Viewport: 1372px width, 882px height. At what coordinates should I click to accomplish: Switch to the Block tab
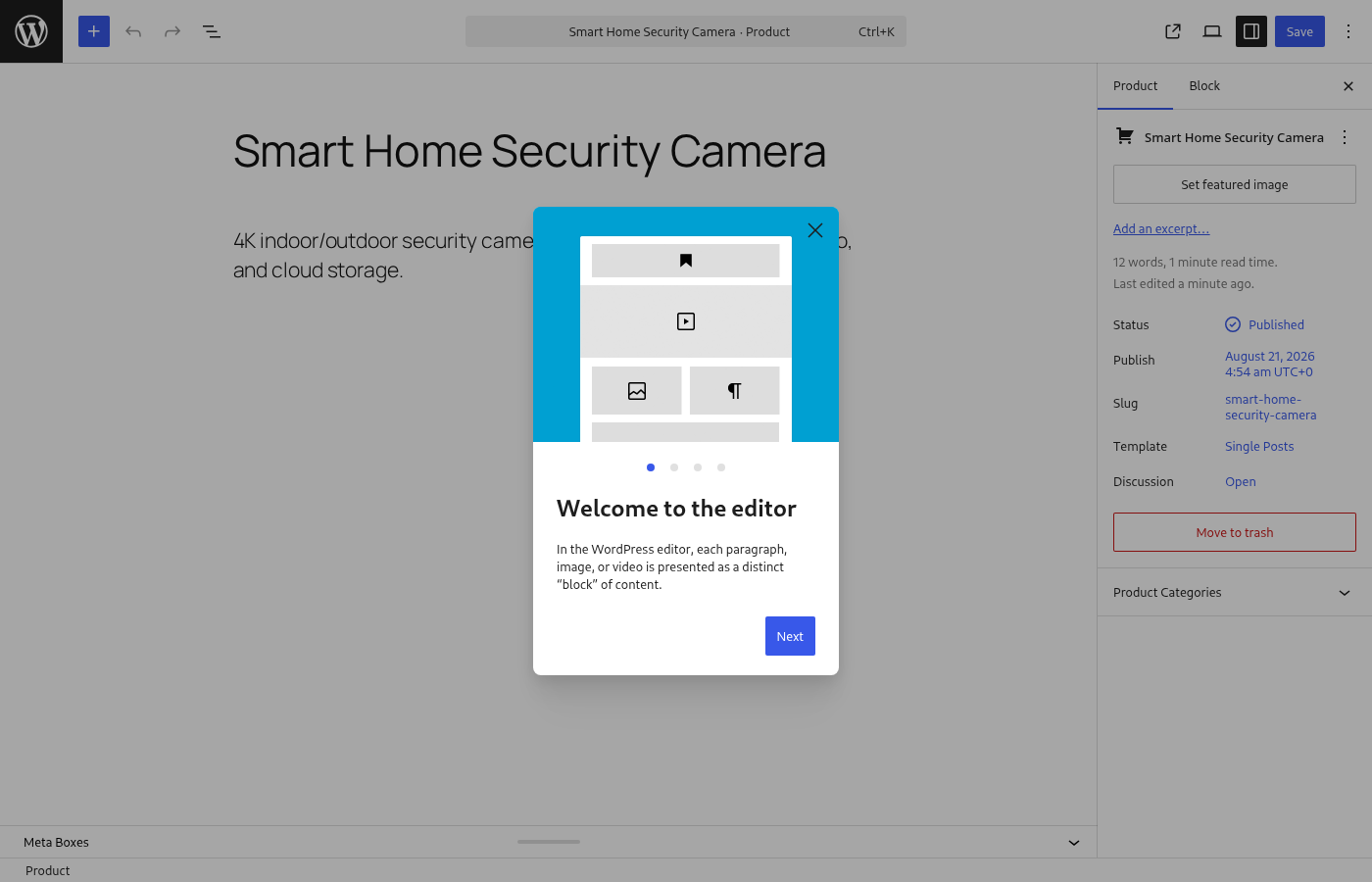pos(1204,86)
